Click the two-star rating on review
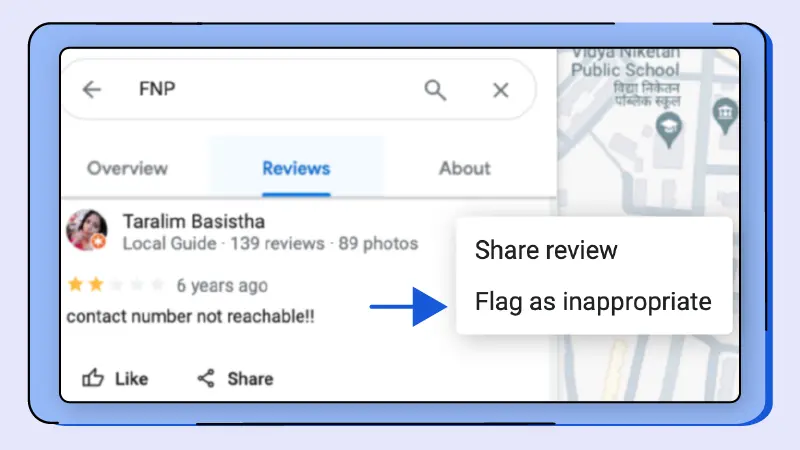This screenshot has height=450, width=800. 116,284
